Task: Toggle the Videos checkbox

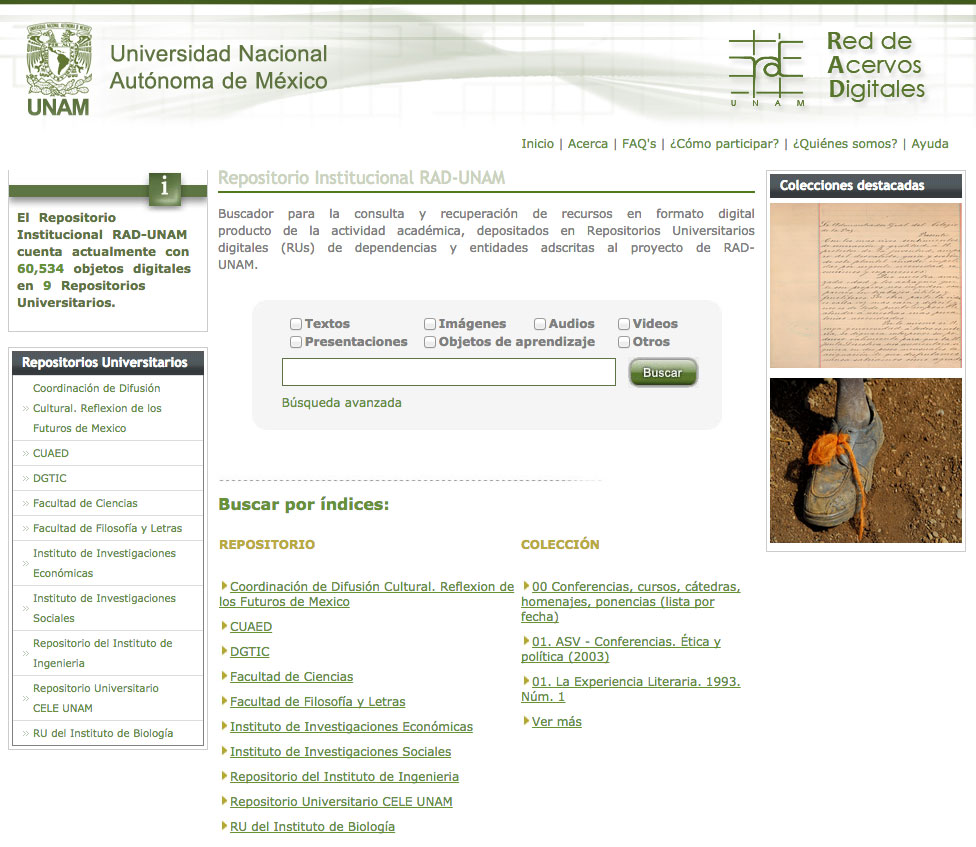Action: tap(624, 324)
